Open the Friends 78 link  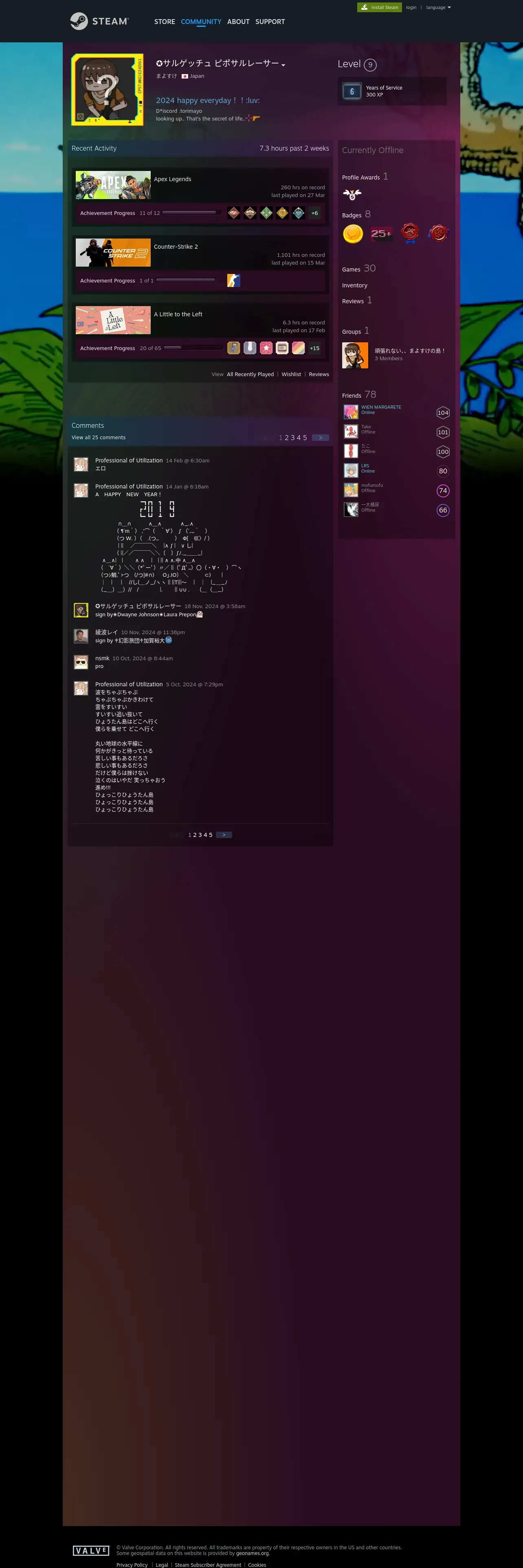click(x=359, y=394)
